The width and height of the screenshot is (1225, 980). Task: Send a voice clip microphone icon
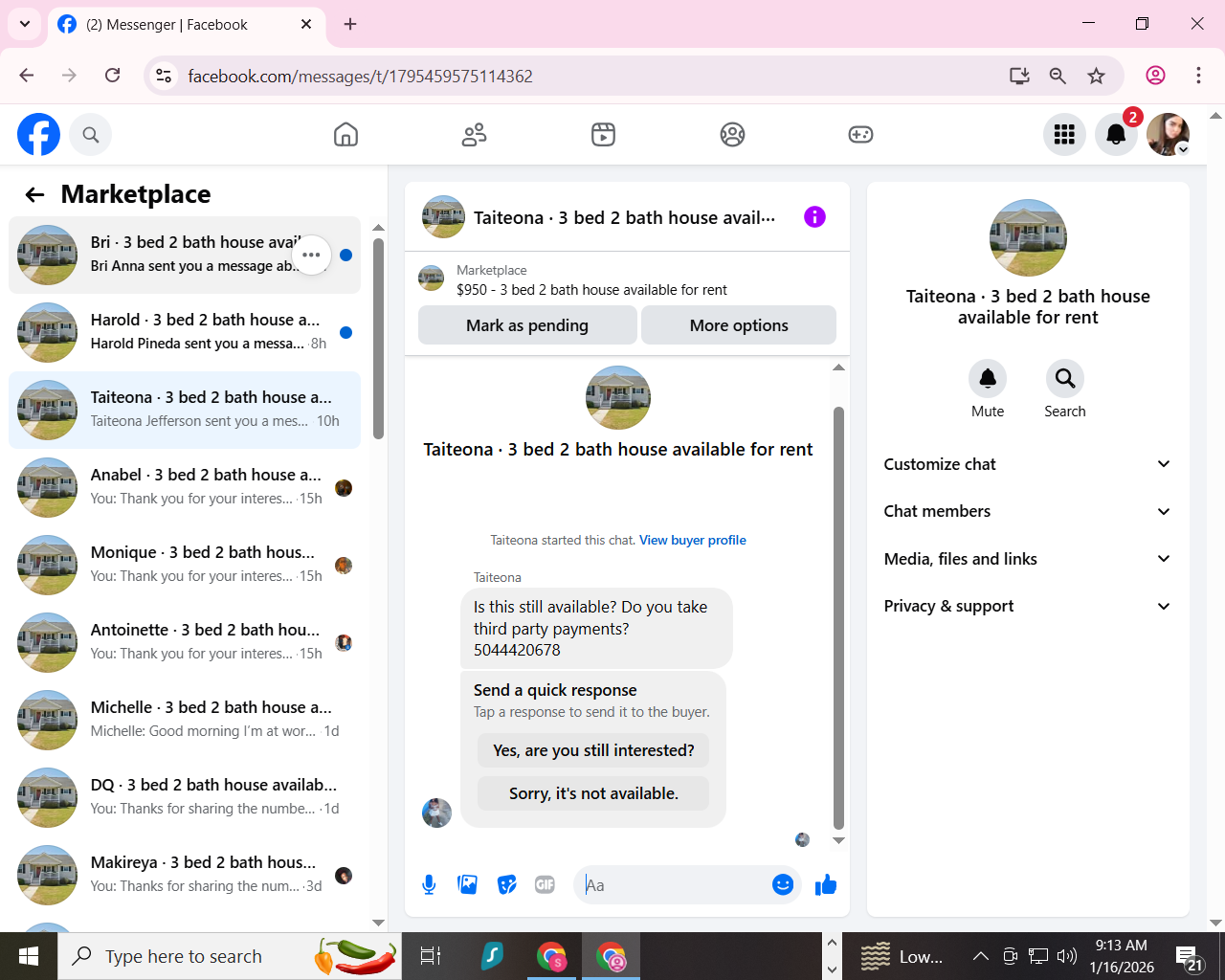click(x=429, y=885)
